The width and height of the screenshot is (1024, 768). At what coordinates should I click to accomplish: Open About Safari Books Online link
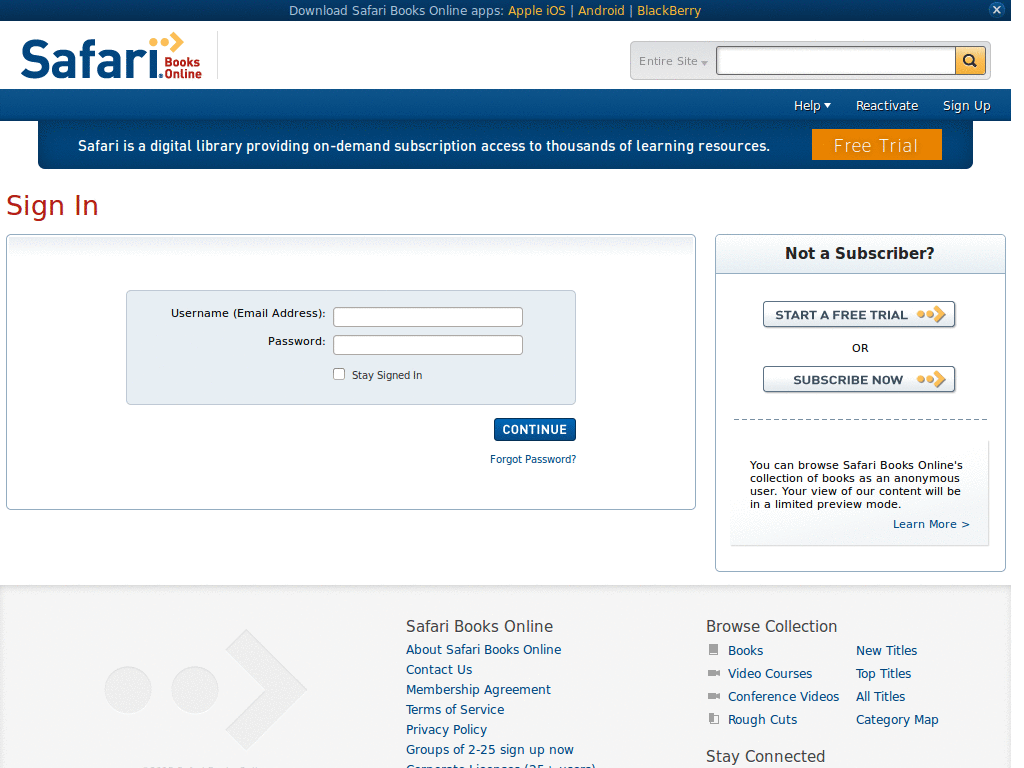(484, 650)
